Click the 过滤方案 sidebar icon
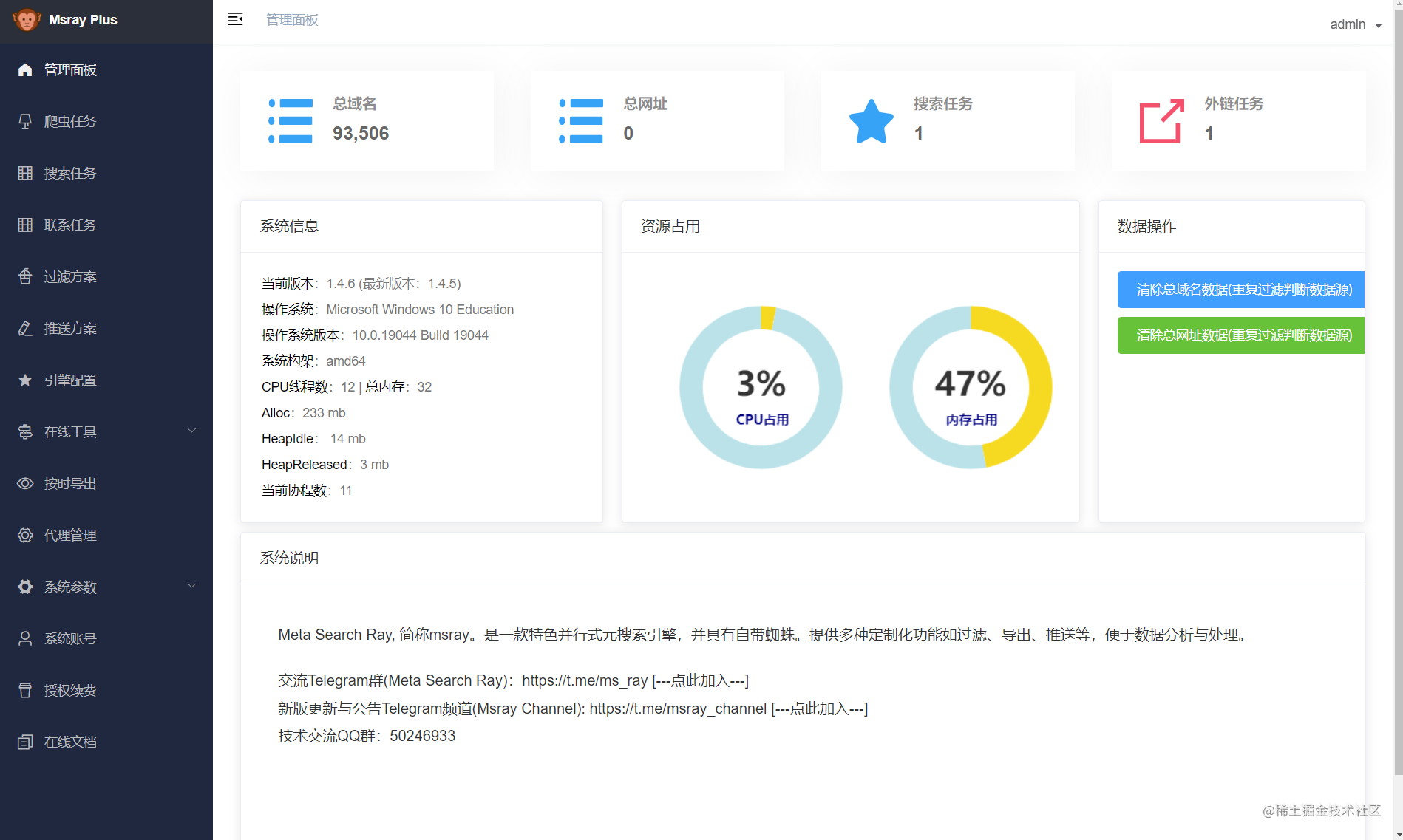 point(25,276)
